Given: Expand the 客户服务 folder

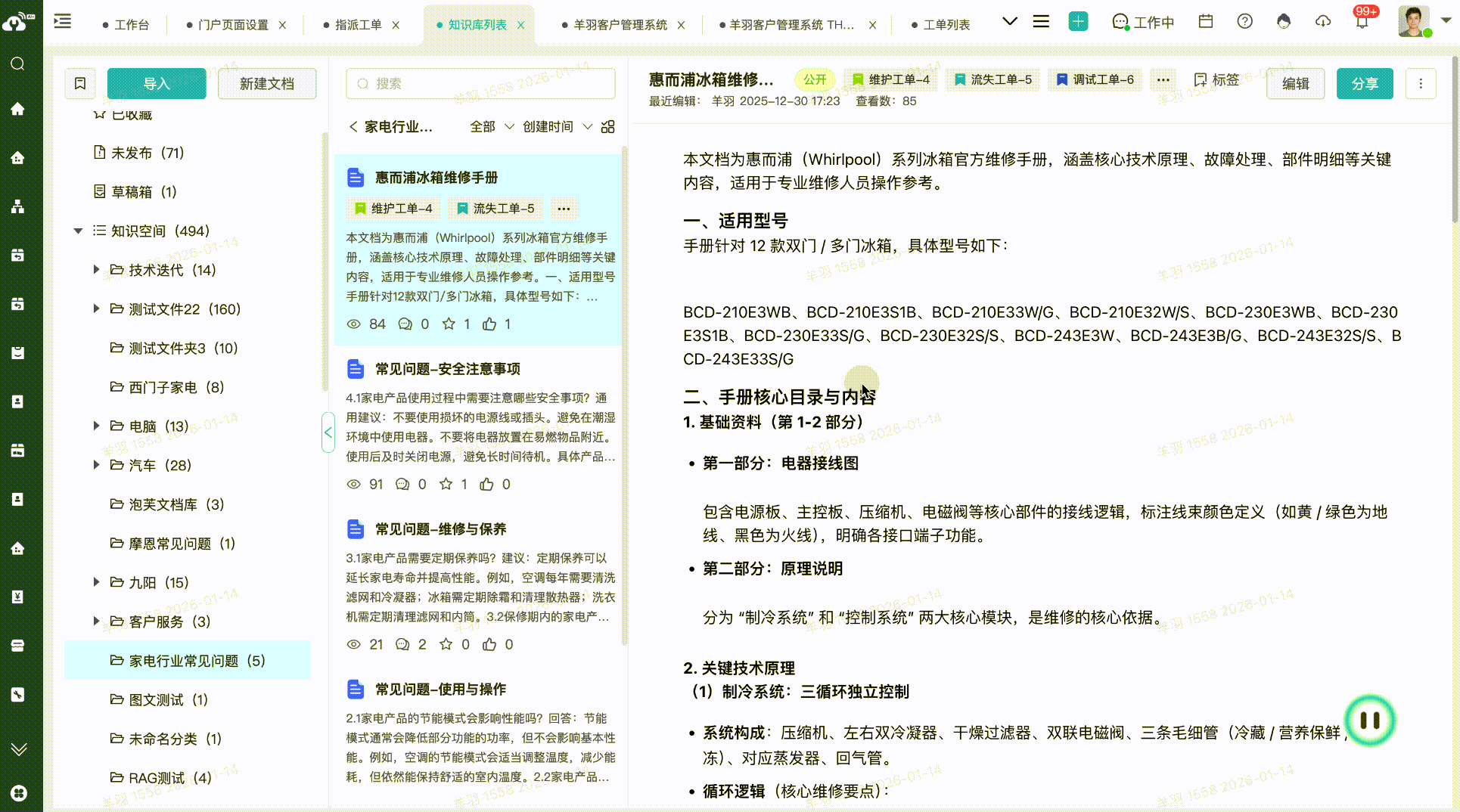Looking at the screenshot, I should pos(96,621).
